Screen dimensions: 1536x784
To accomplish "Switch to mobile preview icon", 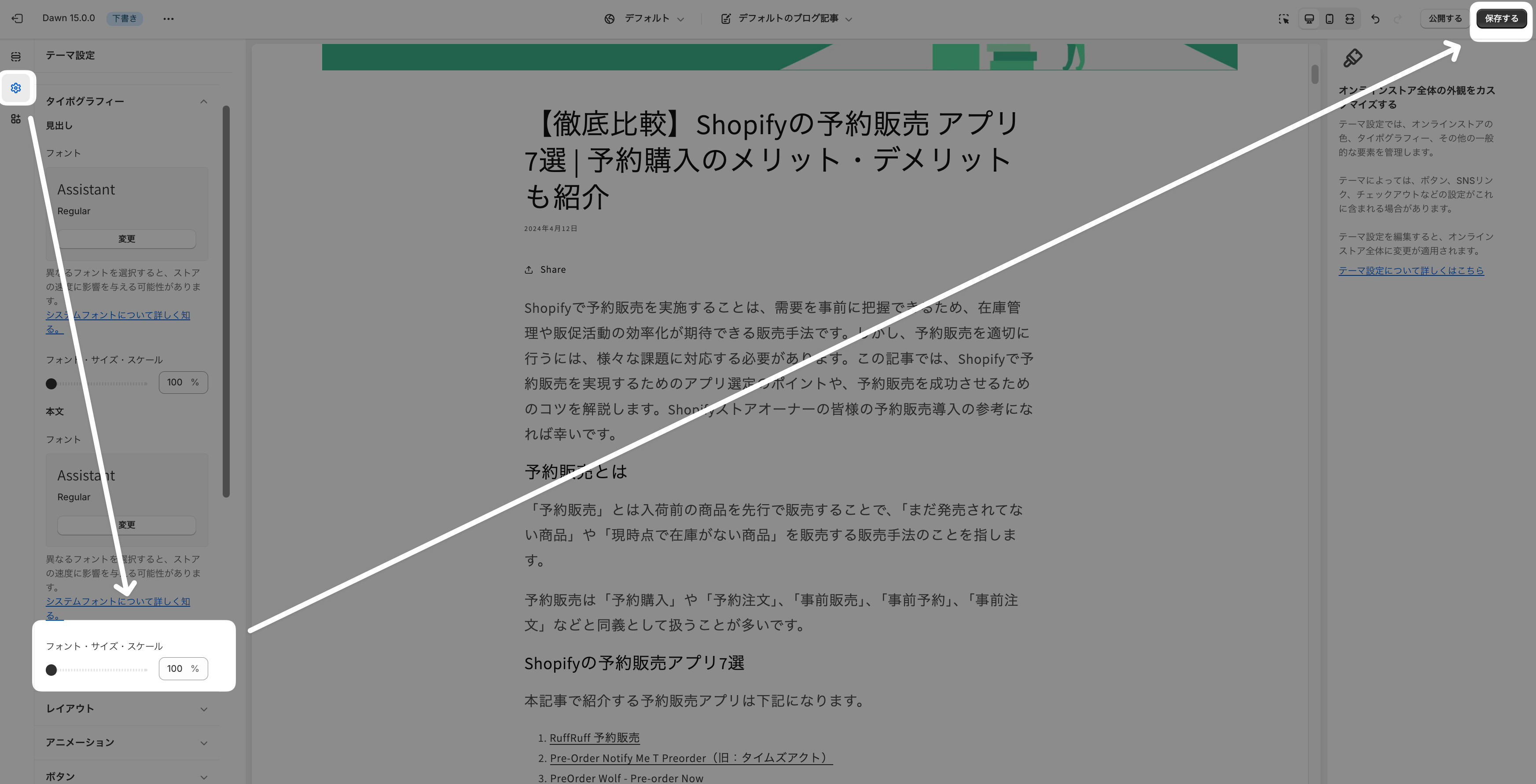I will coord(1330,19).
